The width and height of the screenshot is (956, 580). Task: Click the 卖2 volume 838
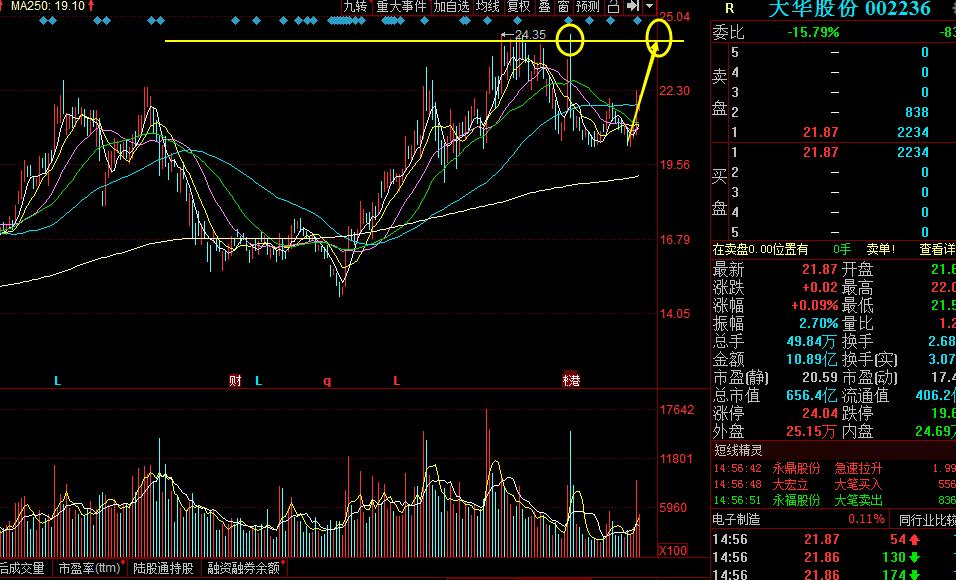(x=917, y=112)
